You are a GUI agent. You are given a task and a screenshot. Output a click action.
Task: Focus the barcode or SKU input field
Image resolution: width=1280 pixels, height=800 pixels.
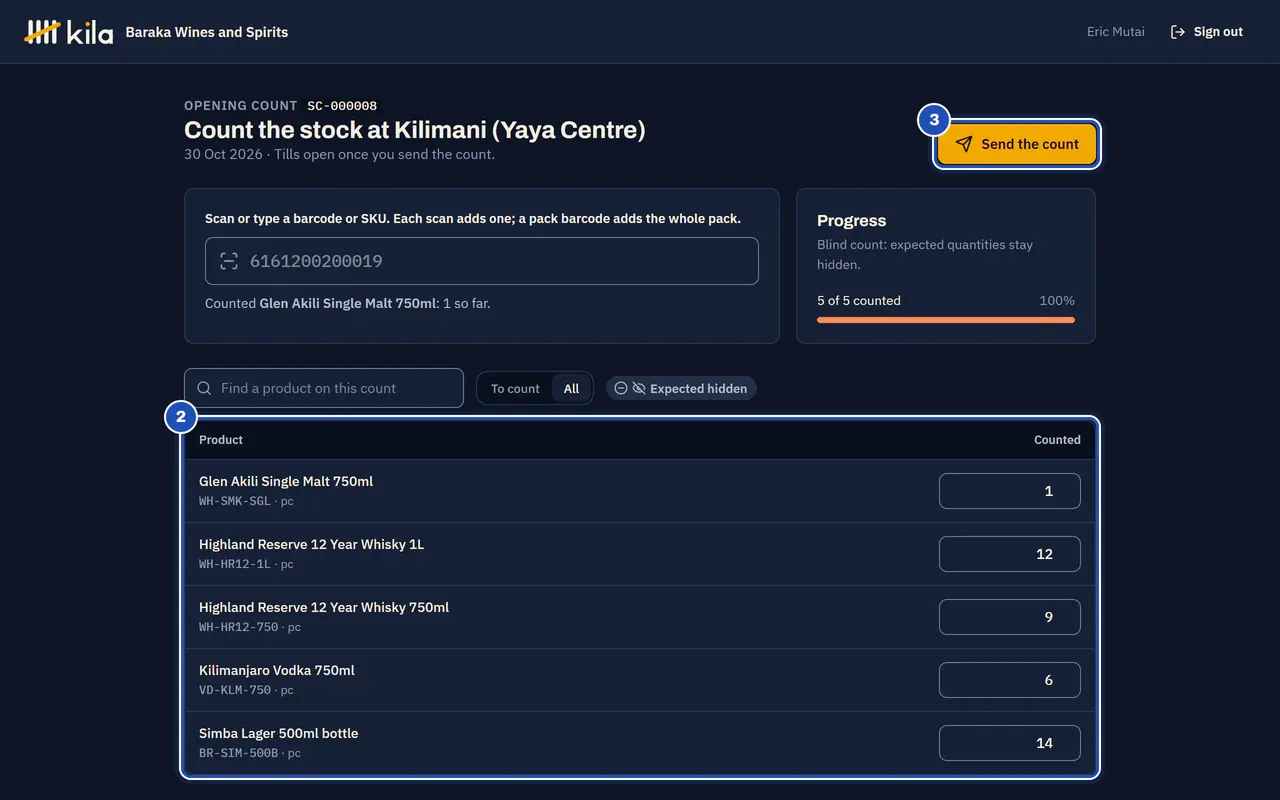482,261
